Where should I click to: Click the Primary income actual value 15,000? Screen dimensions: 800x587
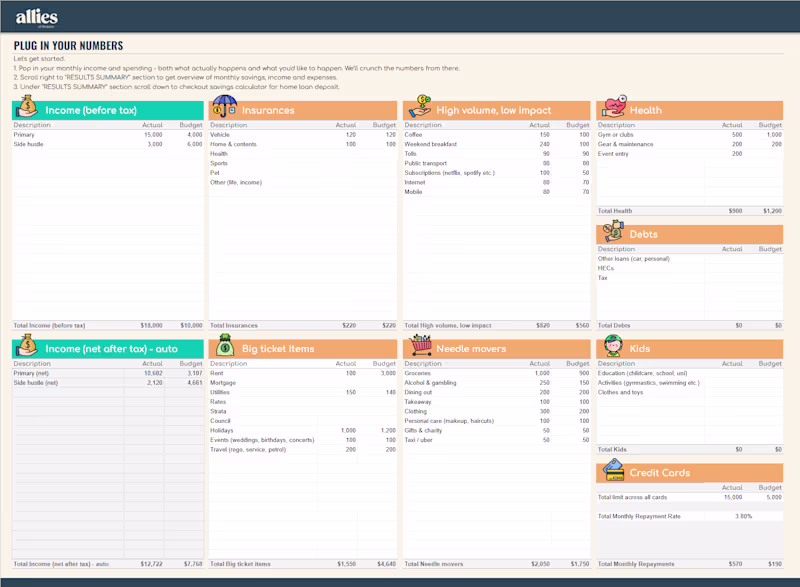153,135
